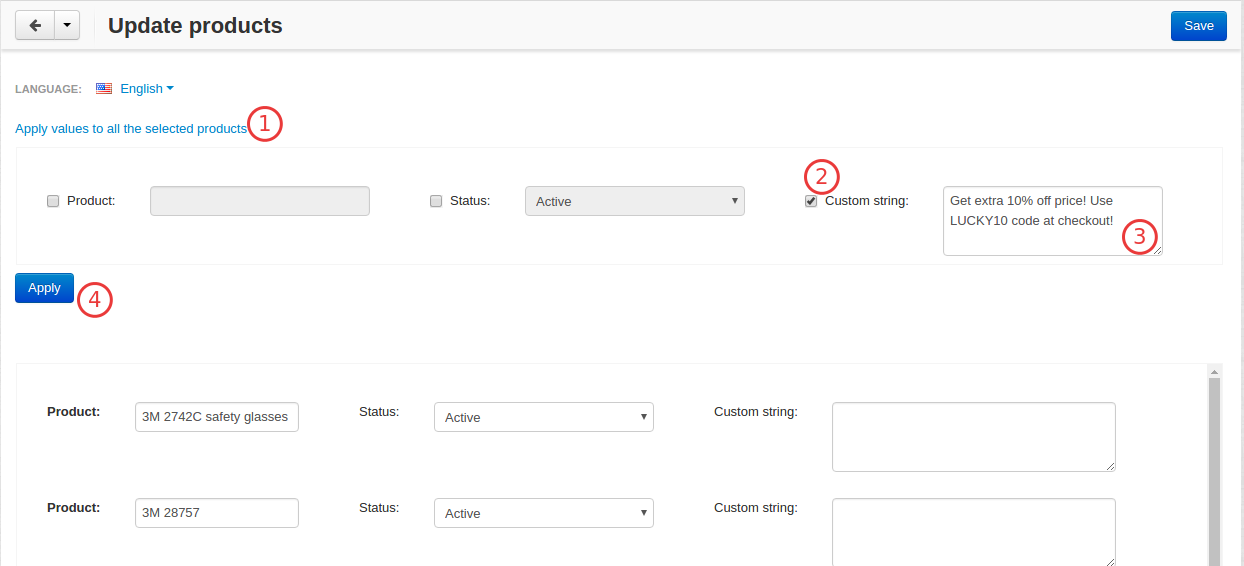Image resolution: width=1244 pixels, height=566 pixels.
Task: Save the updated products
Action: click(1198, 26)
